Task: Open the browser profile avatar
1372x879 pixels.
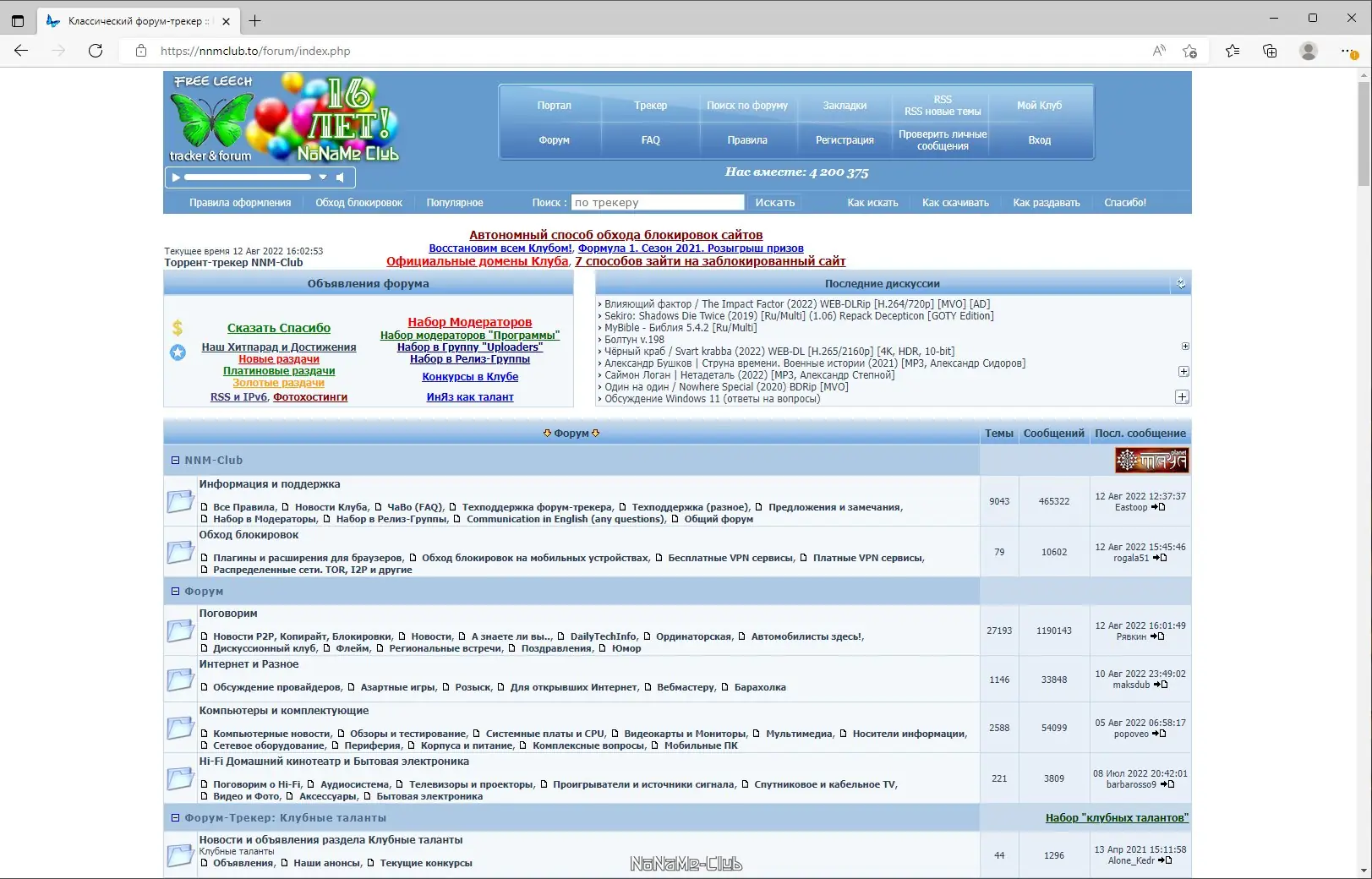Action: pyautogui.click(x=1309, y=51)
